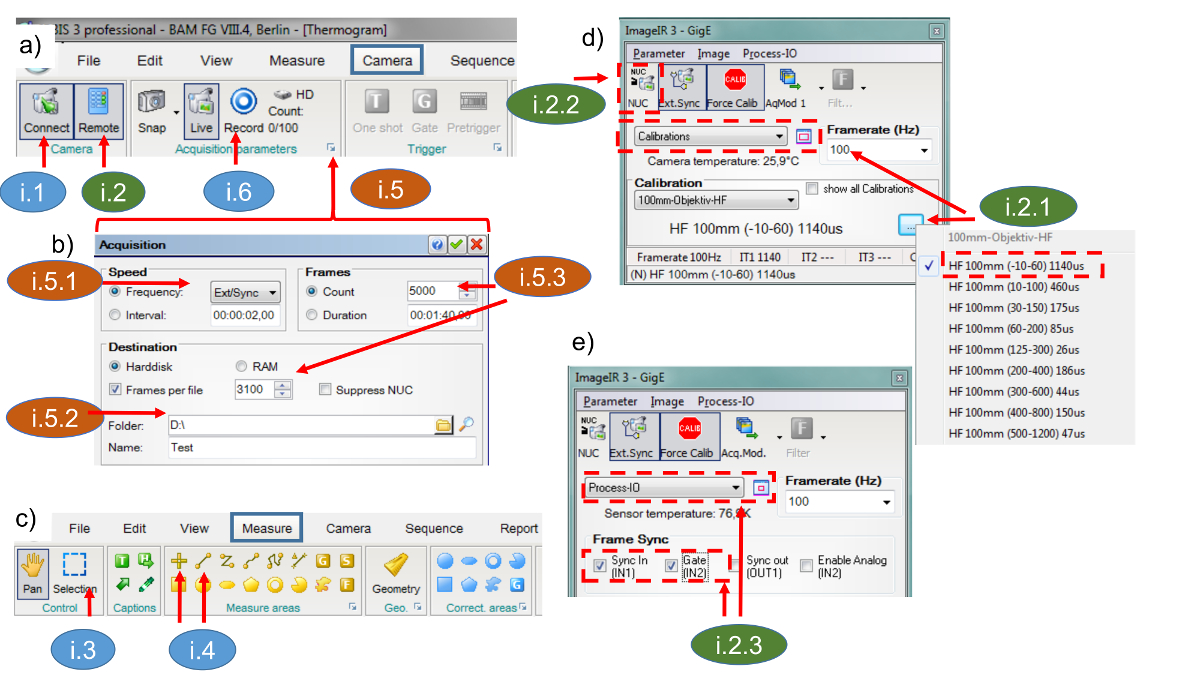Click the folder browse icon beside Folder field
Image resolution: width=1200 pixels, height=675 pixels.
443,425
